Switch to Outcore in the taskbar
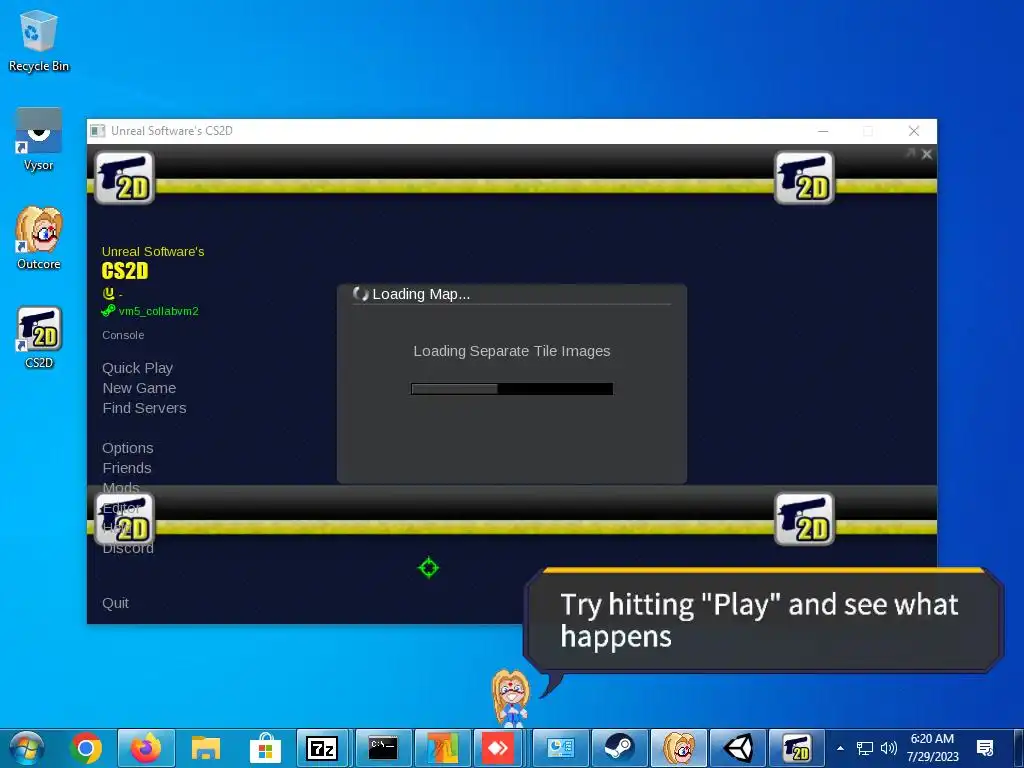This screenshot has height=768, width=1024. tap(679, 748)
